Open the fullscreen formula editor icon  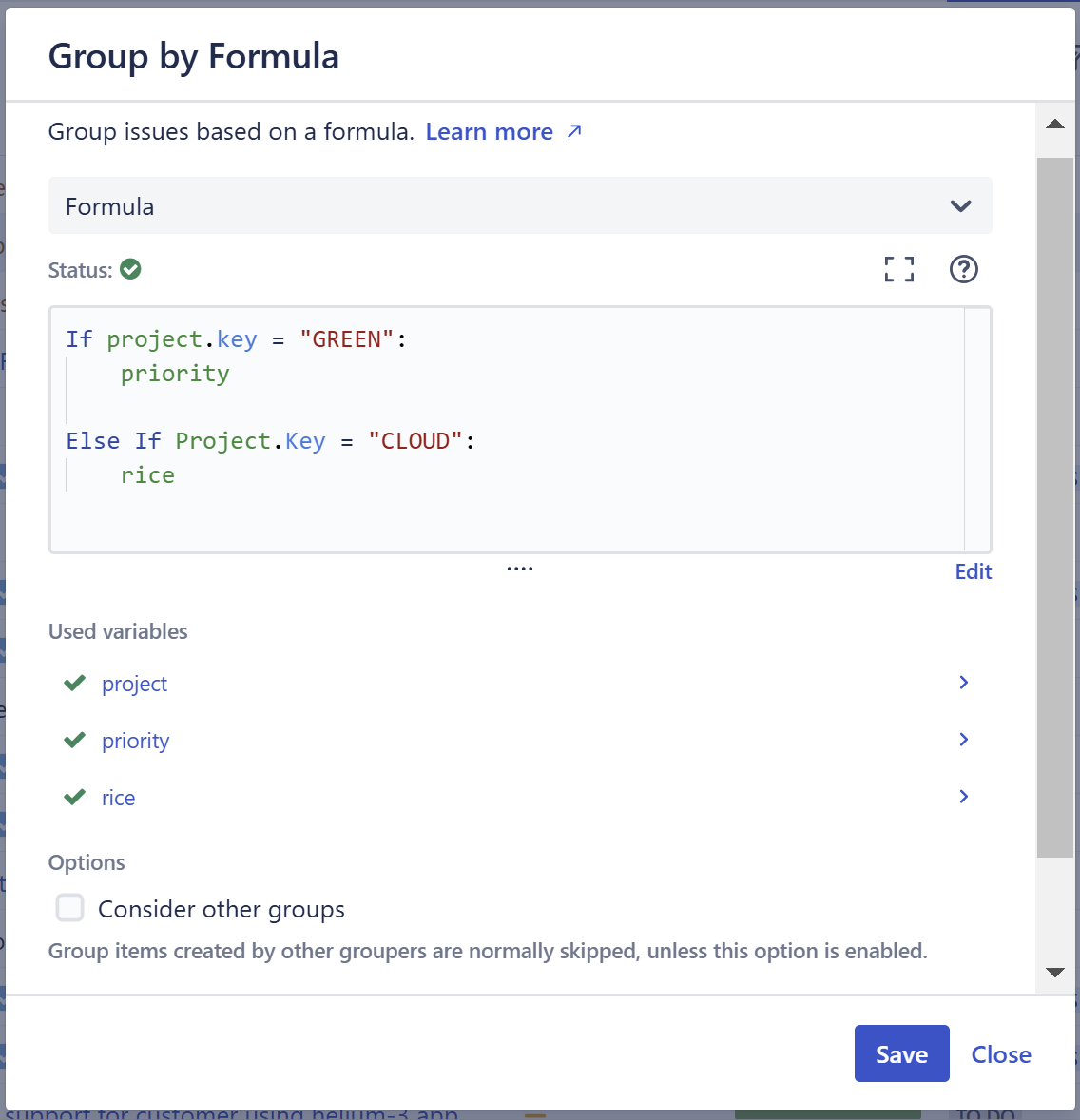click(898, 269)
